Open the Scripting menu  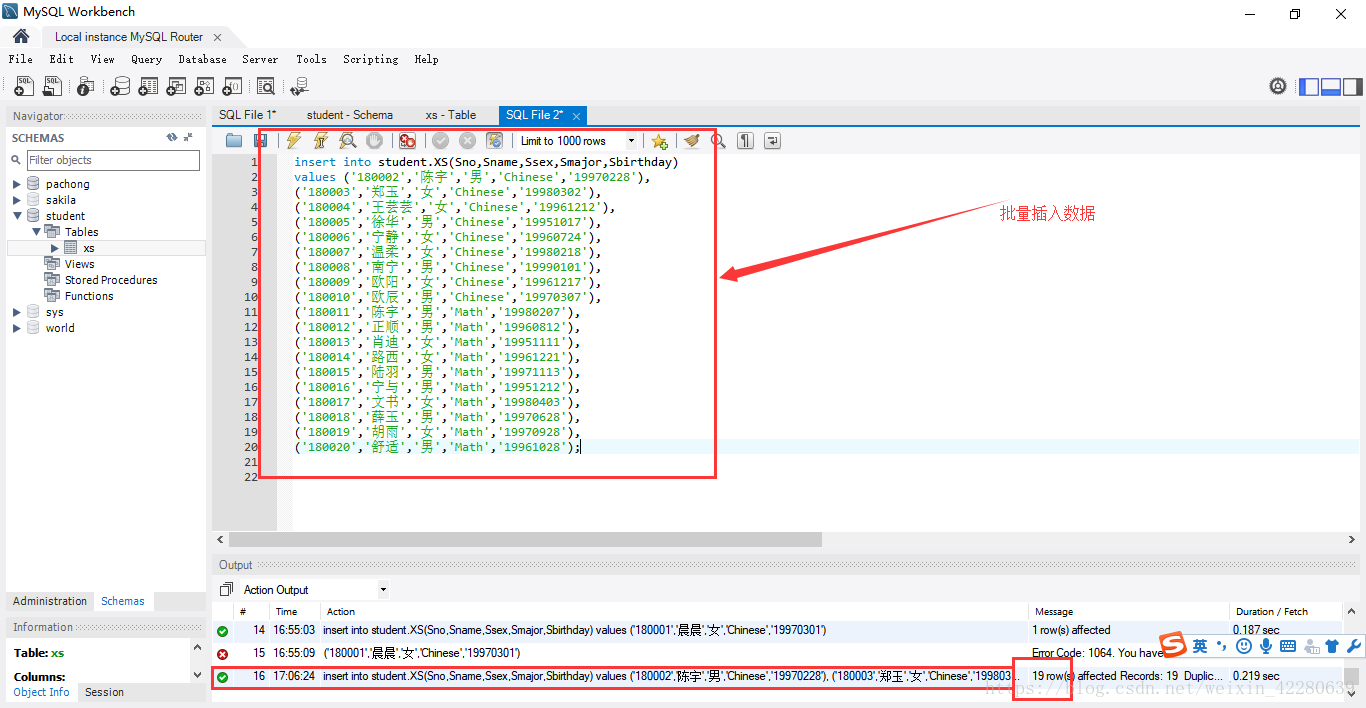click(x=371, y=59)
